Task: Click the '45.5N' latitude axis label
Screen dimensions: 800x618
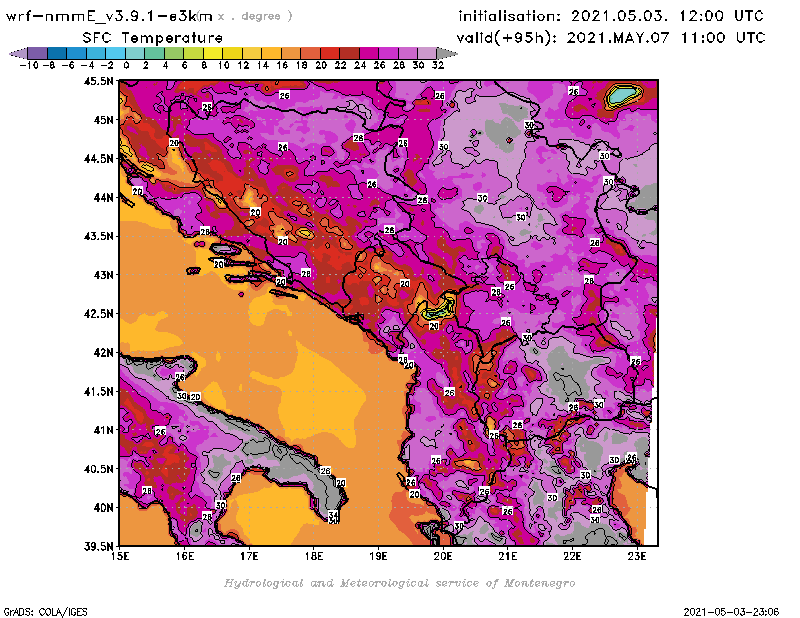Action: click(98, 81)
